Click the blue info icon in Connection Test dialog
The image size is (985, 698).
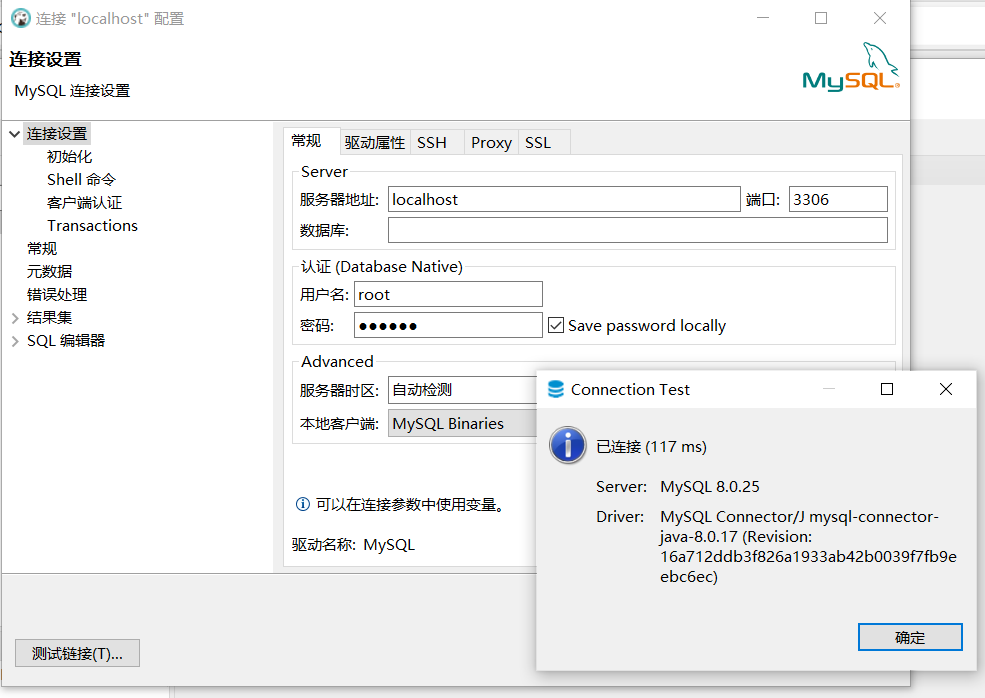[x=567, y=445]
